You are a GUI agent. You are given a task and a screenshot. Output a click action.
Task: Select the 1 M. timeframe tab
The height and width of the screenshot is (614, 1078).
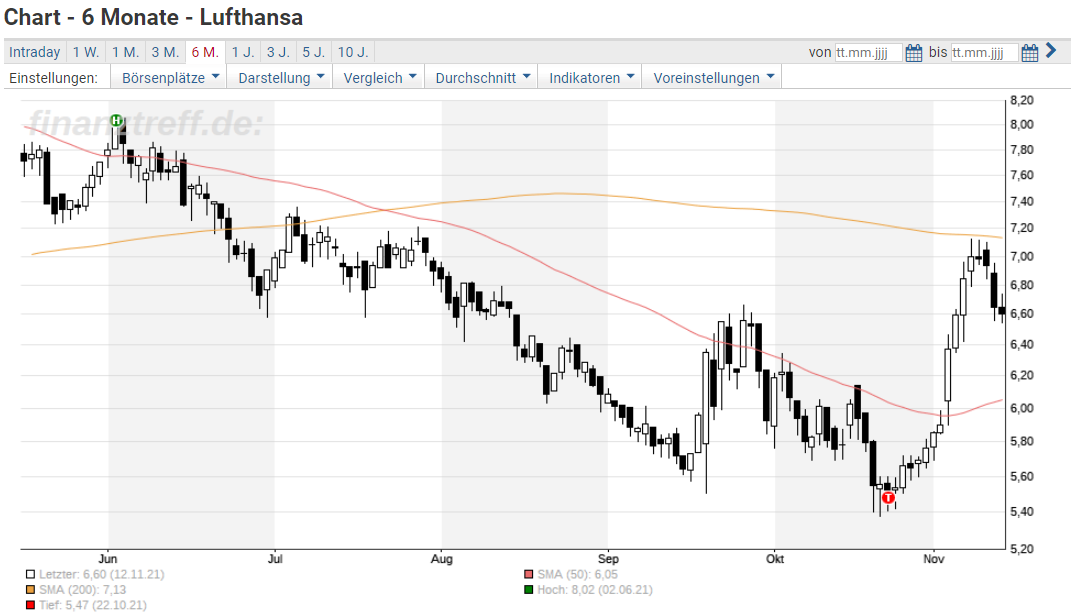click(x=126, y=52)
